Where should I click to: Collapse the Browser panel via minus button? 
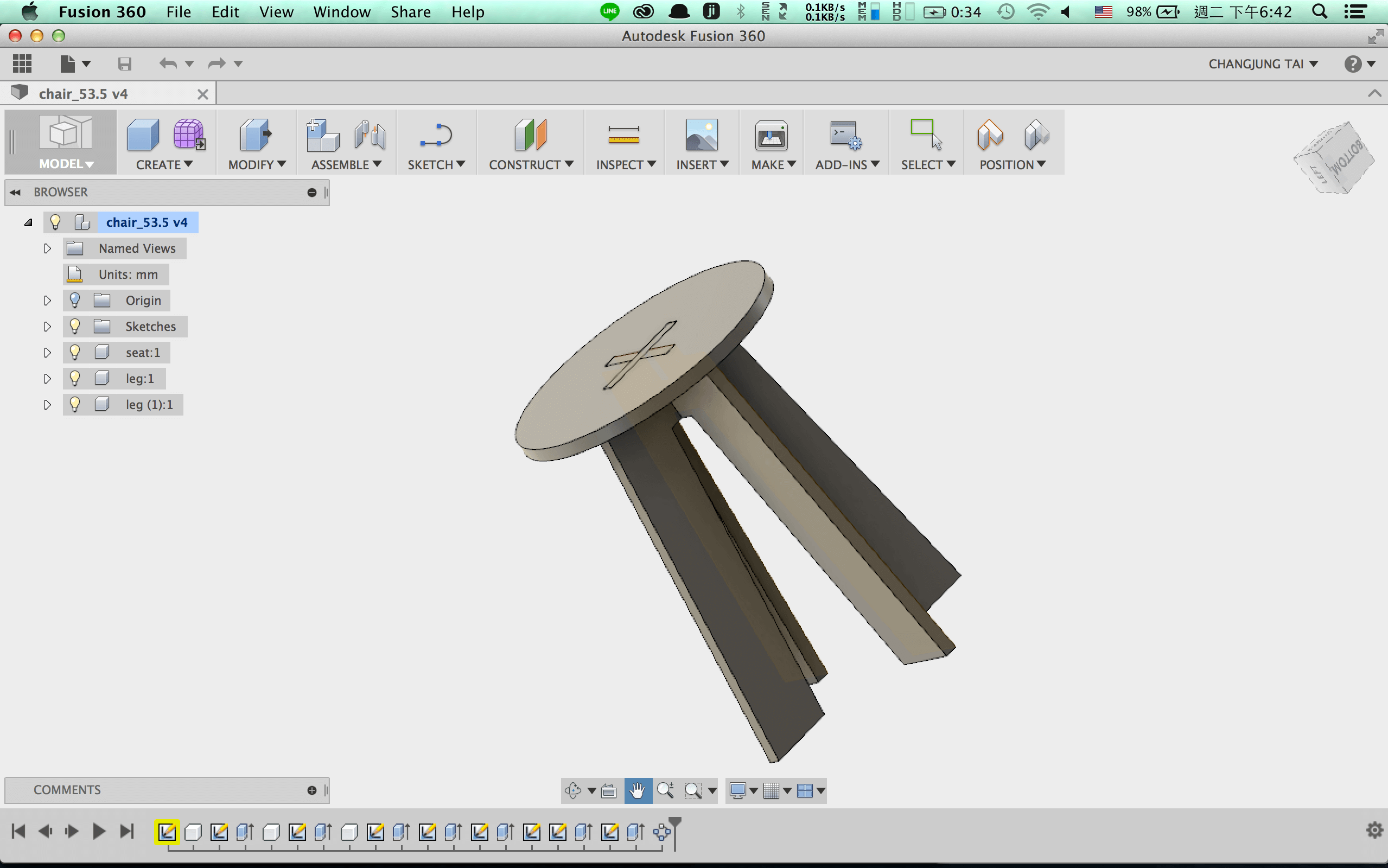(311, 192)
